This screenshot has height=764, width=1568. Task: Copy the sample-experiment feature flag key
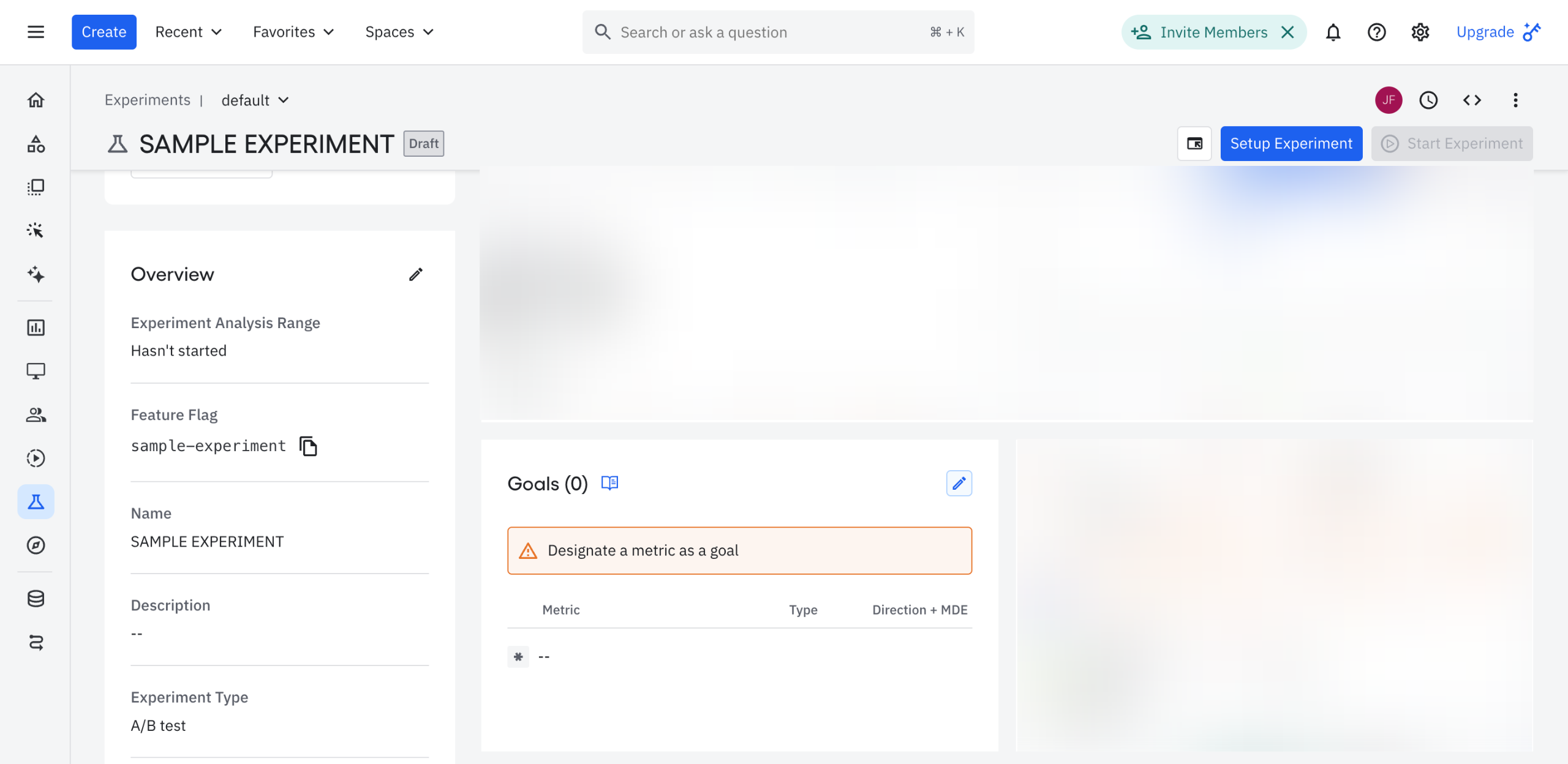[x=308, y=446]
